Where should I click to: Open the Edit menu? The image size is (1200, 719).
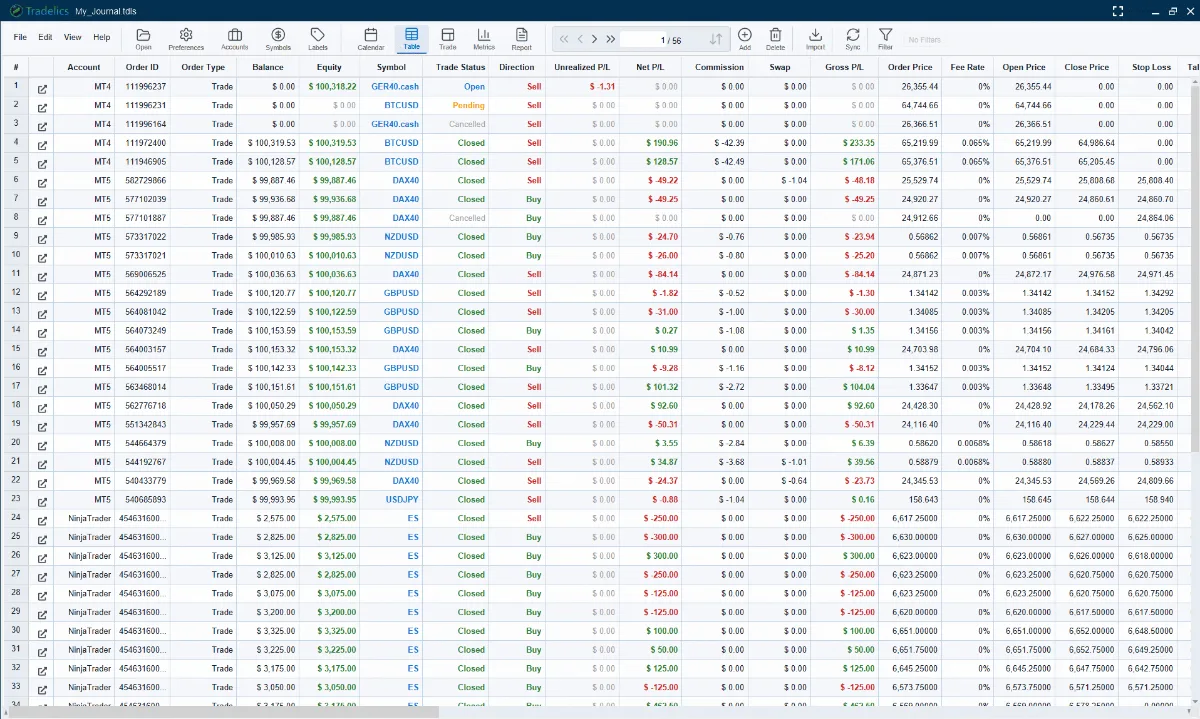tap(45, 37)
